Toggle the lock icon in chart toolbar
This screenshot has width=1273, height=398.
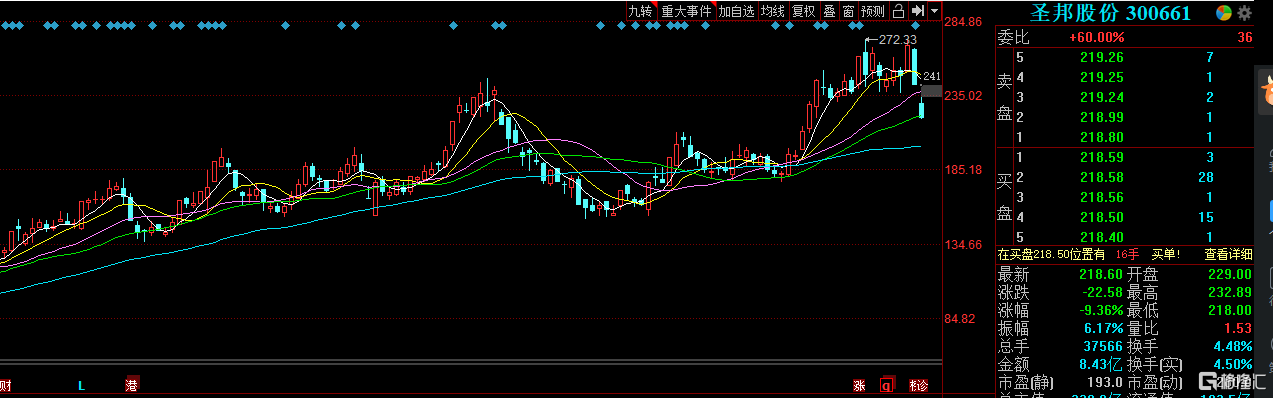(898, 11)
